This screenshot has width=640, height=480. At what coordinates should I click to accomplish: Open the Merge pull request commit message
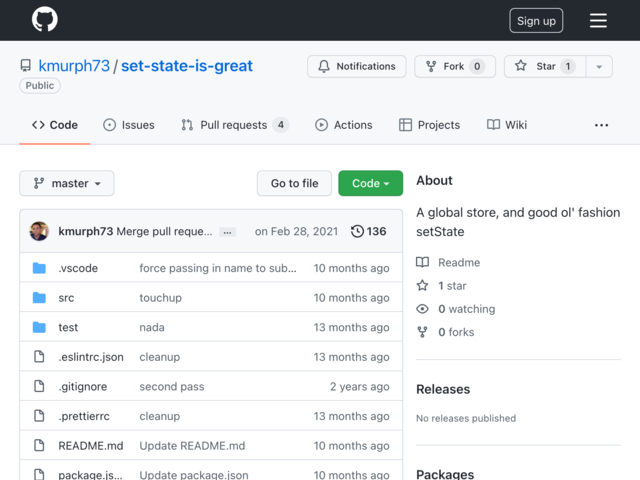(164, 231)
